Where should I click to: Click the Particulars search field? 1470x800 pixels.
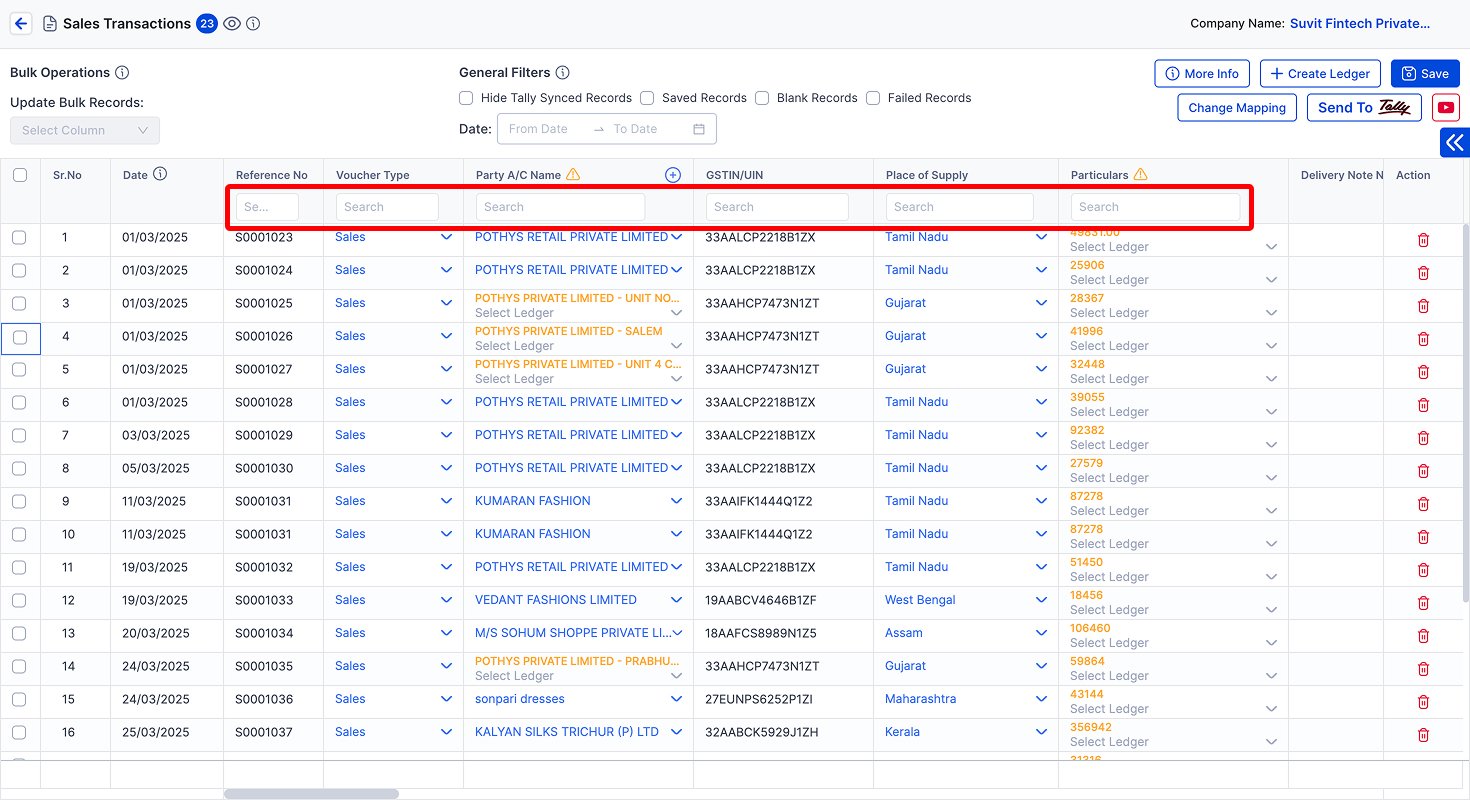(1155, 207)
